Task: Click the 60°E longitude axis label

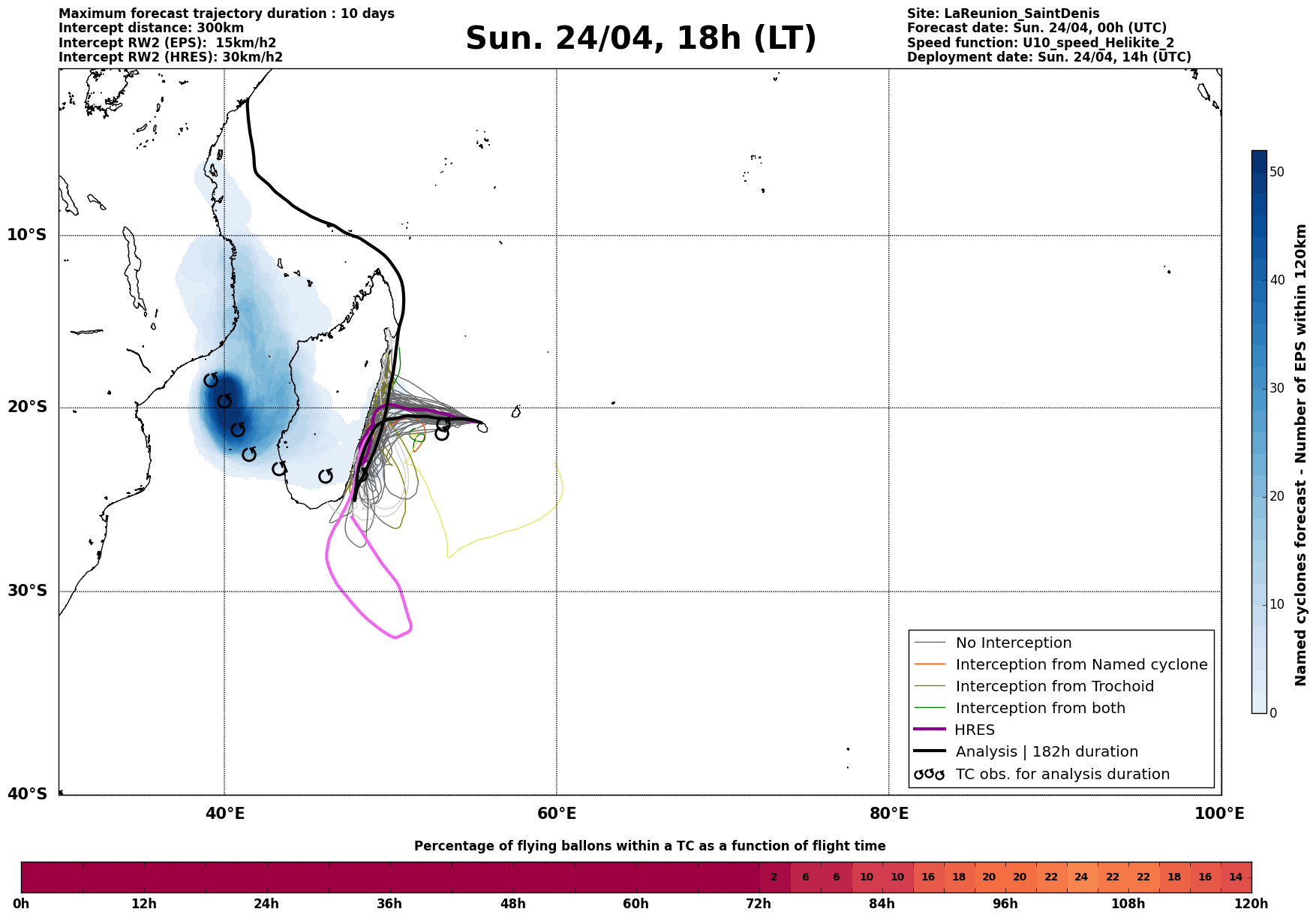Action: (557, 814)
